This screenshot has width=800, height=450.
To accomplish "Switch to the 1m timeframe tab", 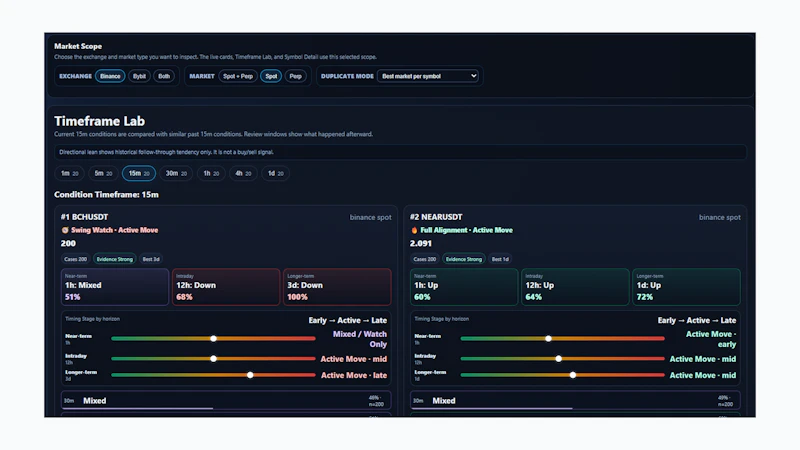I will 69,173.
